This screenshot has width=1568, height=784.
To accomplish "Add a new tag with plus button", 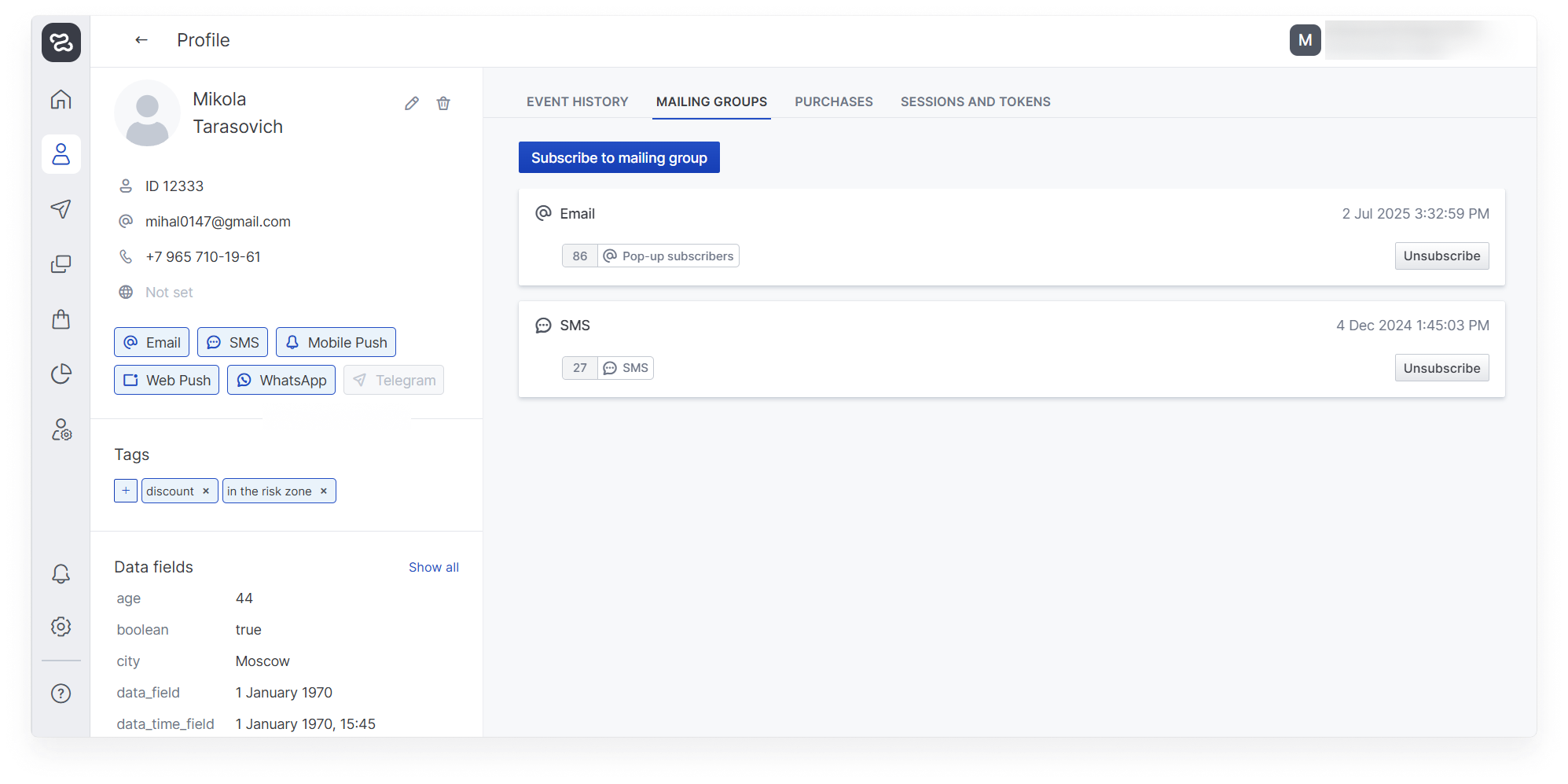I will pyautogui.click(x=126, y=491).
